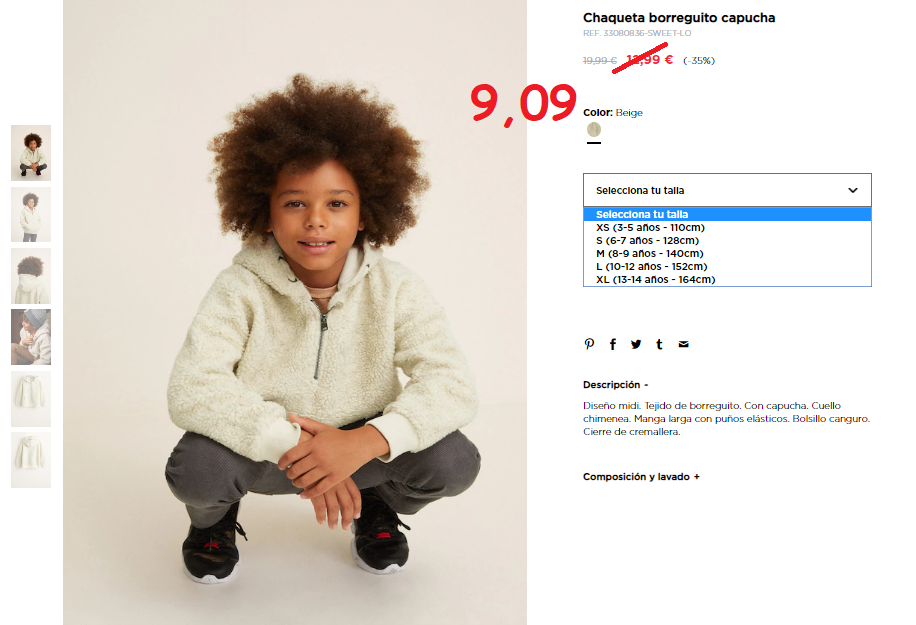View last thumbnail of flat jacket
Viewport: 916px width, 625px height.
[x=31, y=460]
